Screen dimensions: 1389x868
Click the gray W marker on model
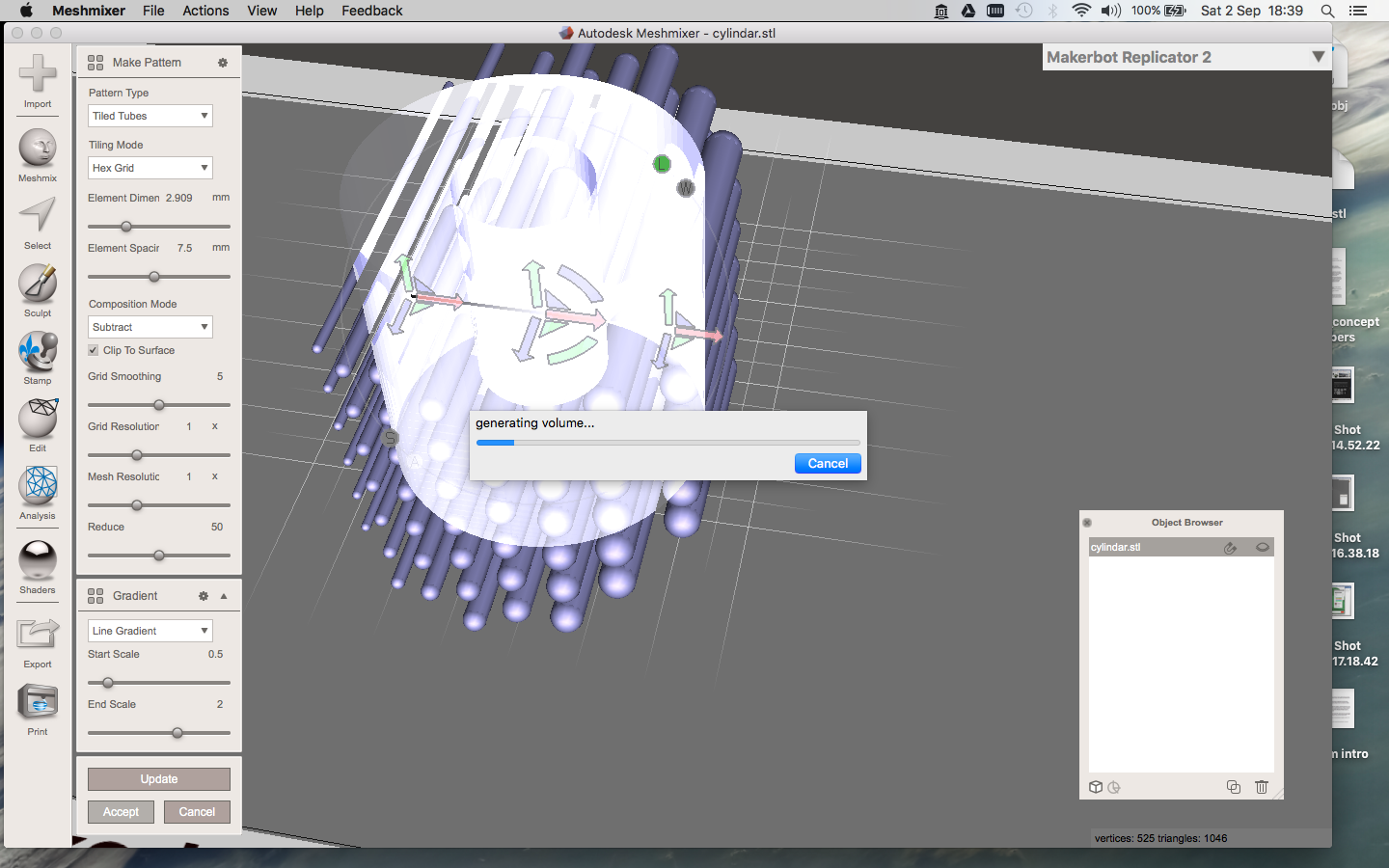[686, 188]
